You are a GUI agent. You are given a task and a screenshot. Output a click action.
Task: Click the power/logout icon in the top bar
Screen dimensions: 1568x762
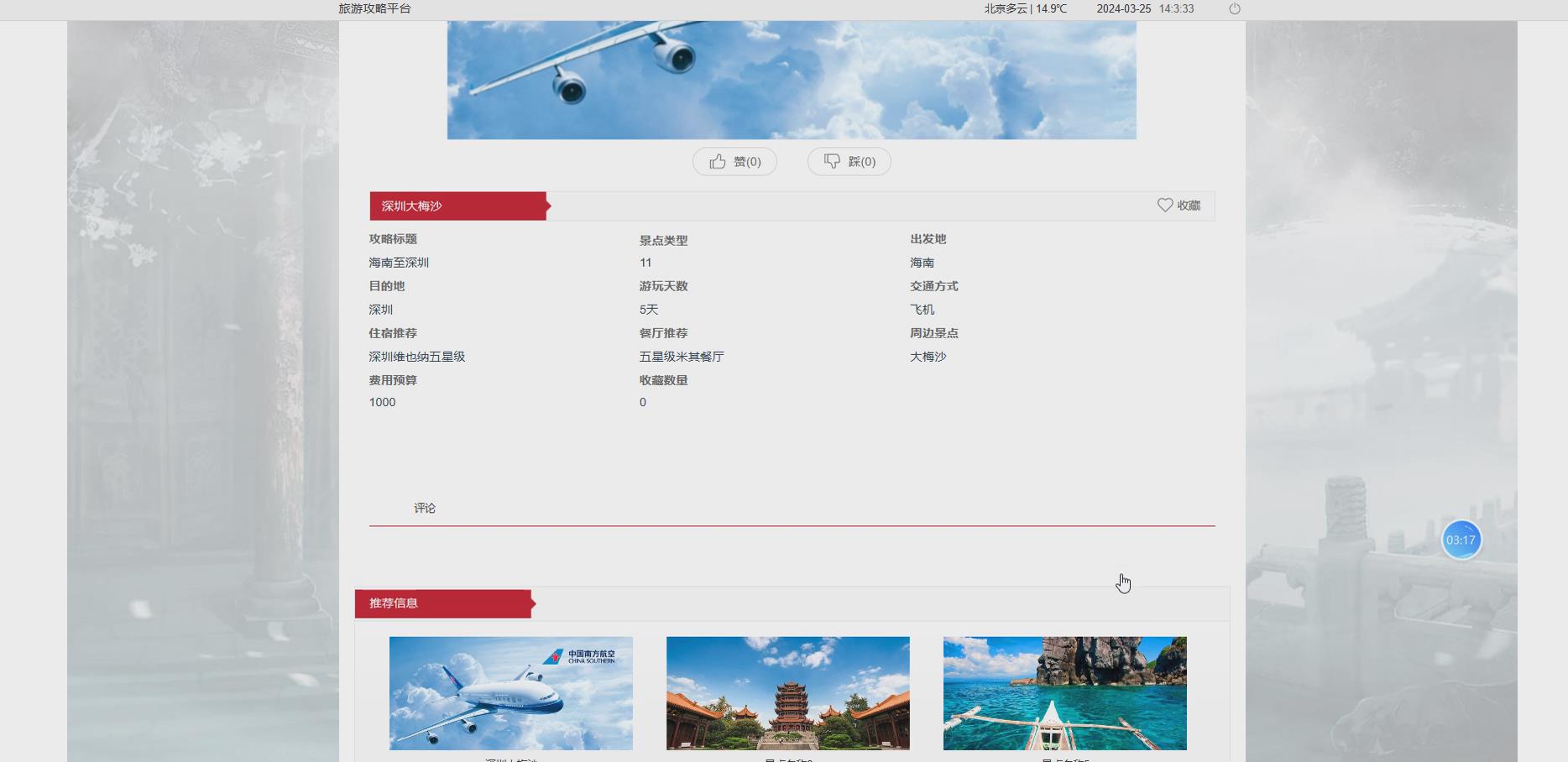(x=1234, y=9)
